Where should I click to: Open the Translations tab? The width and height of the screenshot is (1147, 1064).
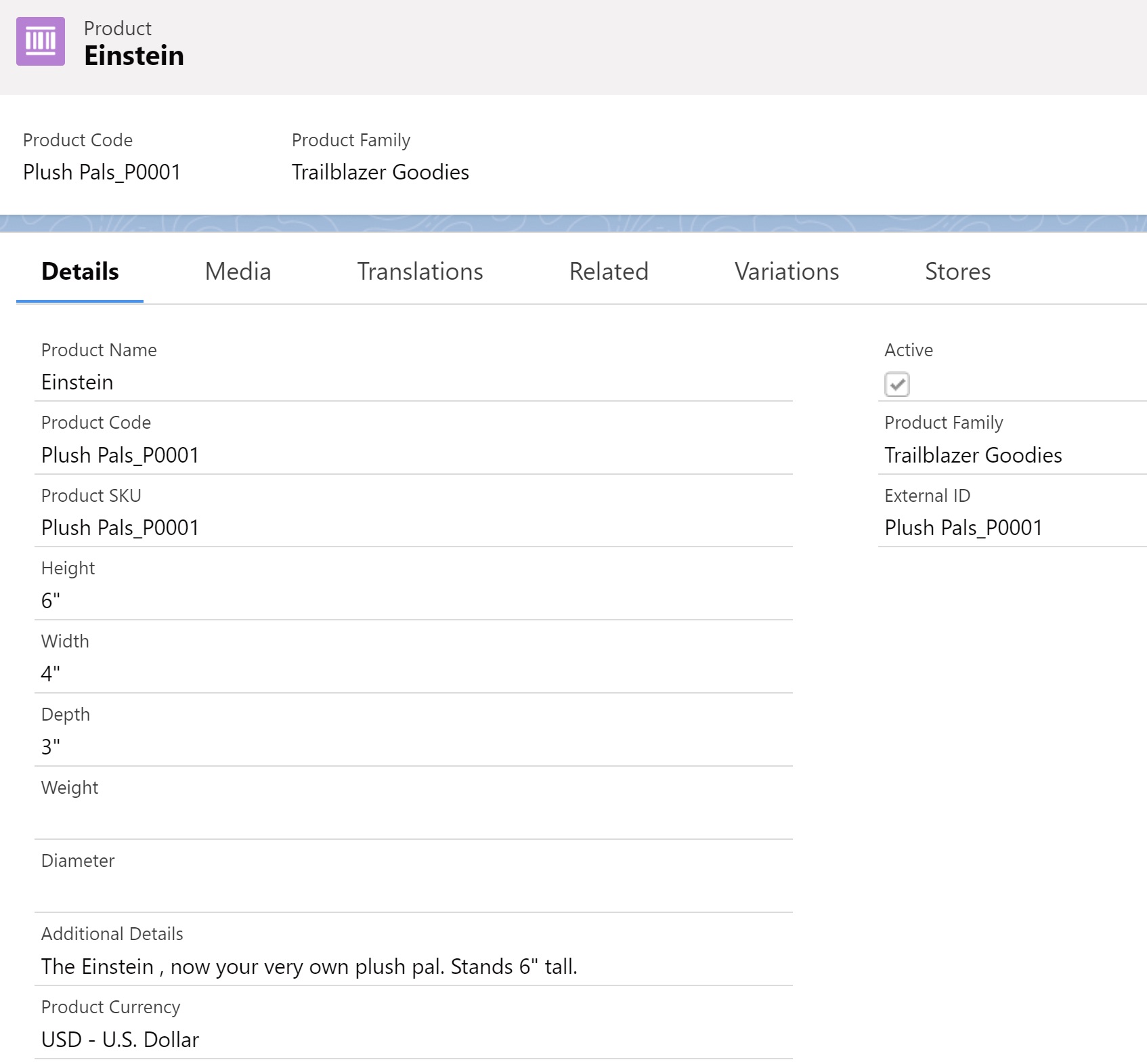click(x=420, y=272)
